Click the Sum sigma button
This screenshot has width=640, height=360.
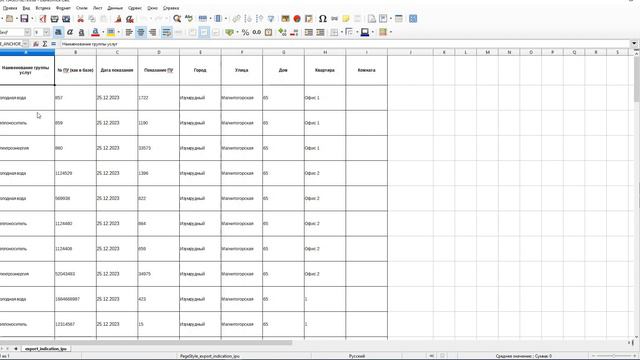[x=45, y=44]
